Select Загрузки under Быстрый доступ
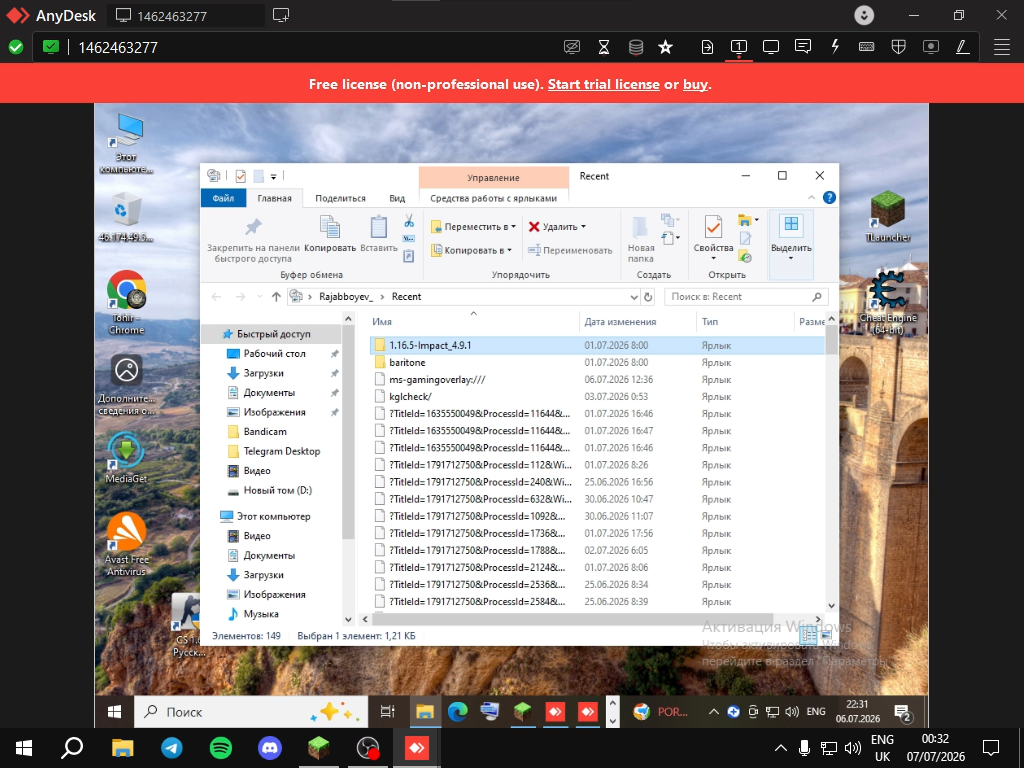Screen dimensions: 1024x768 pyautogui.click(x=263, y=373)
